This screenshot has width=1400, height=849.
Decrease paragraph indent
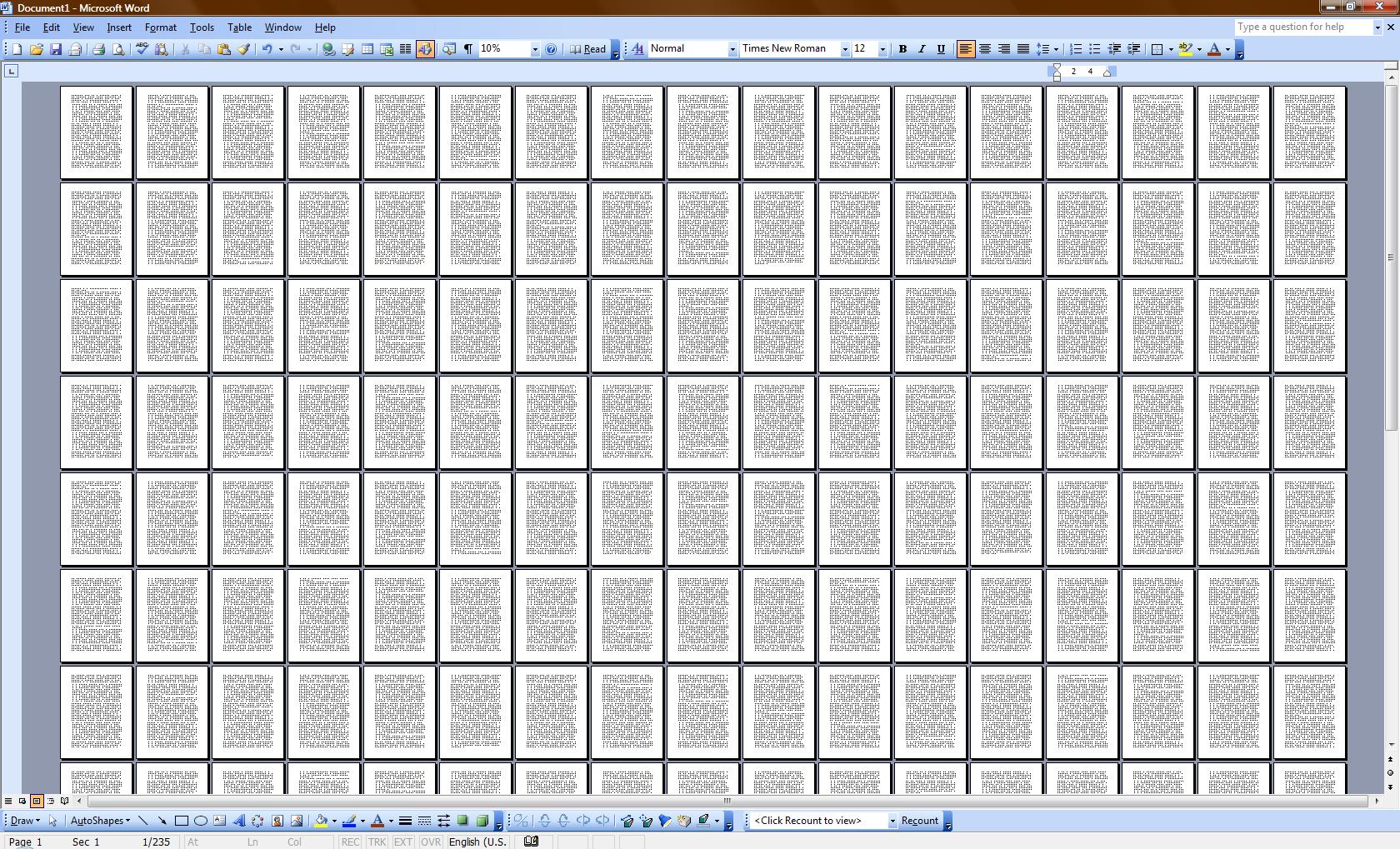tap(1114, 49)
